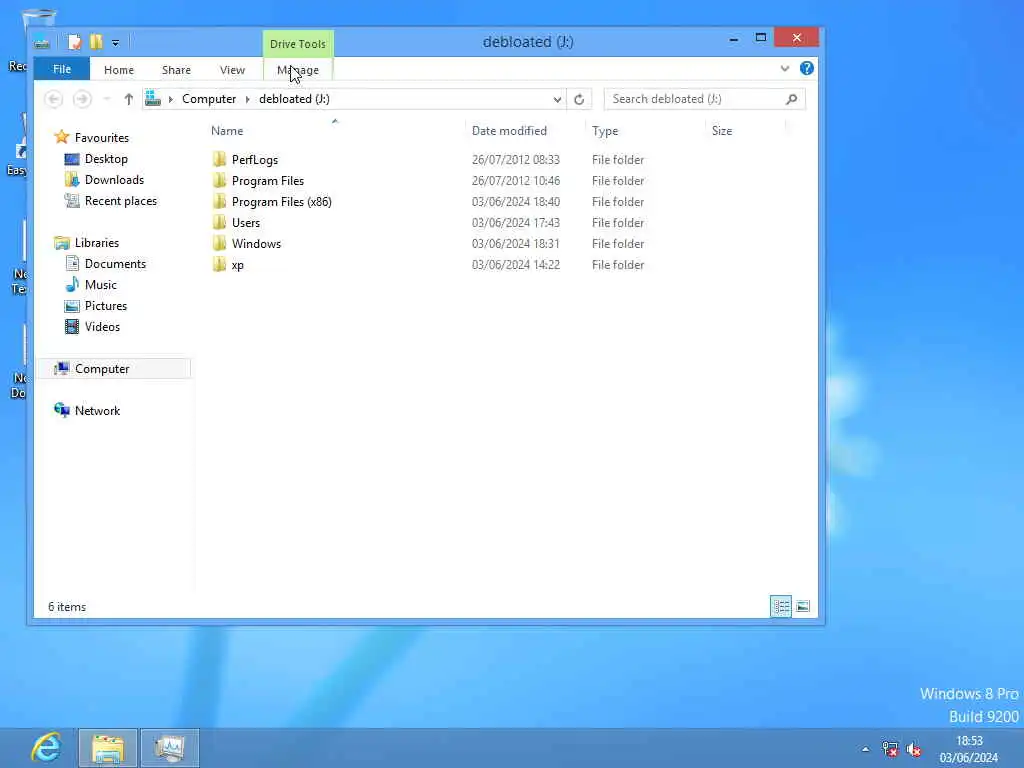
Task: Click the date 03/06/2024 18:40 cell
Action: pos(516,202)
